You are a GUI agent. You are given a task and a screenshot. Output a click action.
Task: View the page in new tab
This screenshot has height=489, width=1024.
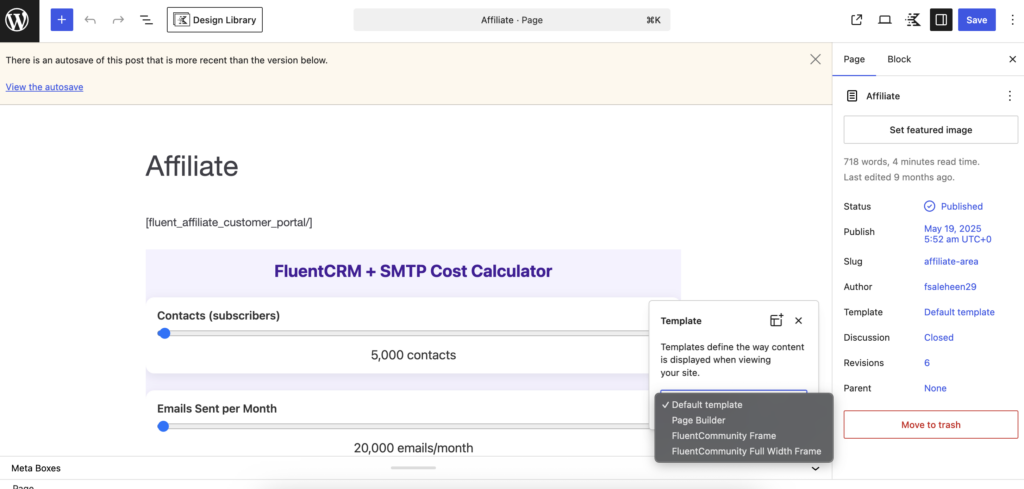856,20
